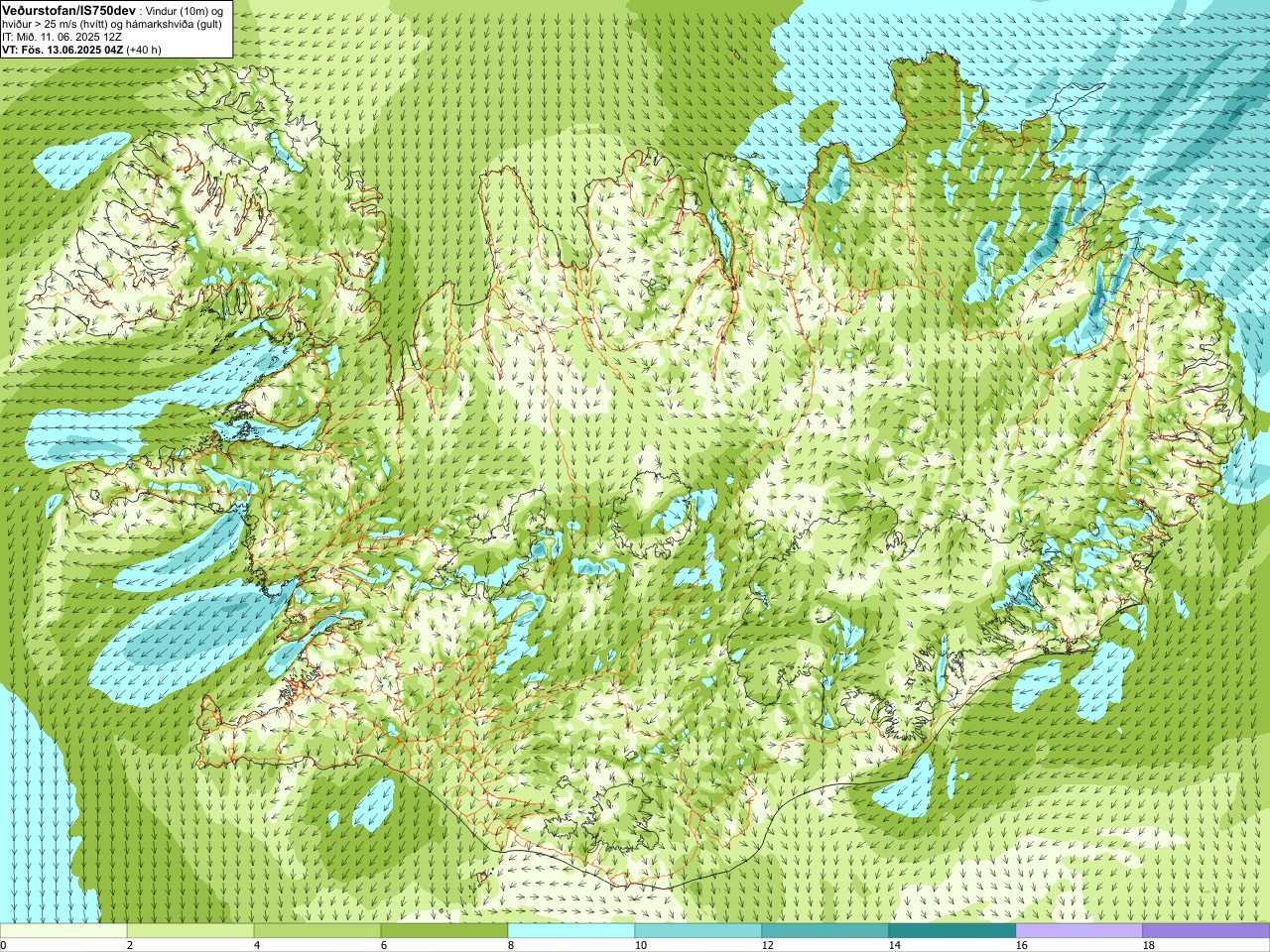Click the legend label '16'
The width and height of the screenshot is (1270, 952).
[1021, 945]
